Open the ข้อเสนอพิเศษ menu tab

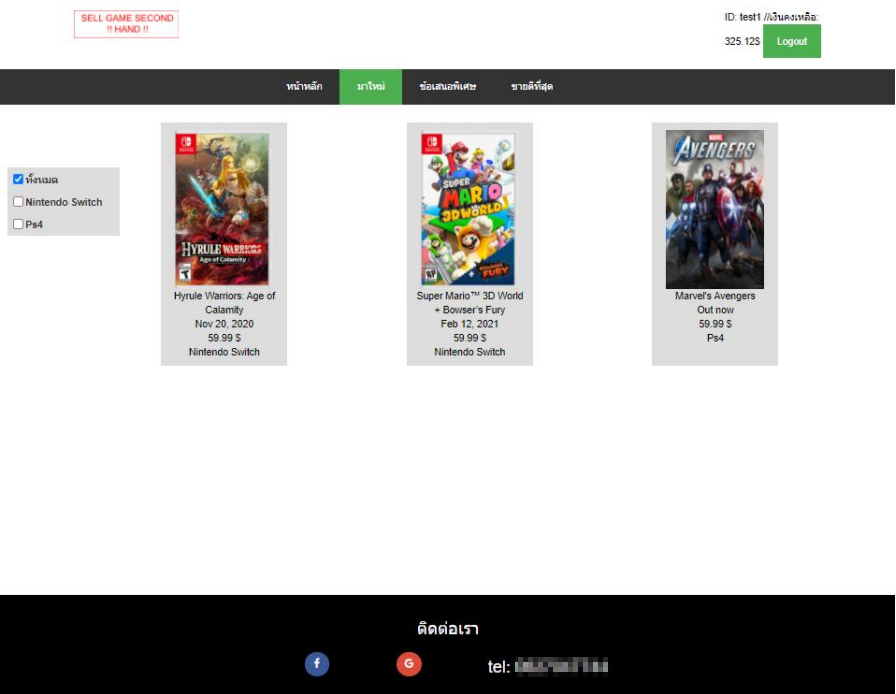pos(447,86)
